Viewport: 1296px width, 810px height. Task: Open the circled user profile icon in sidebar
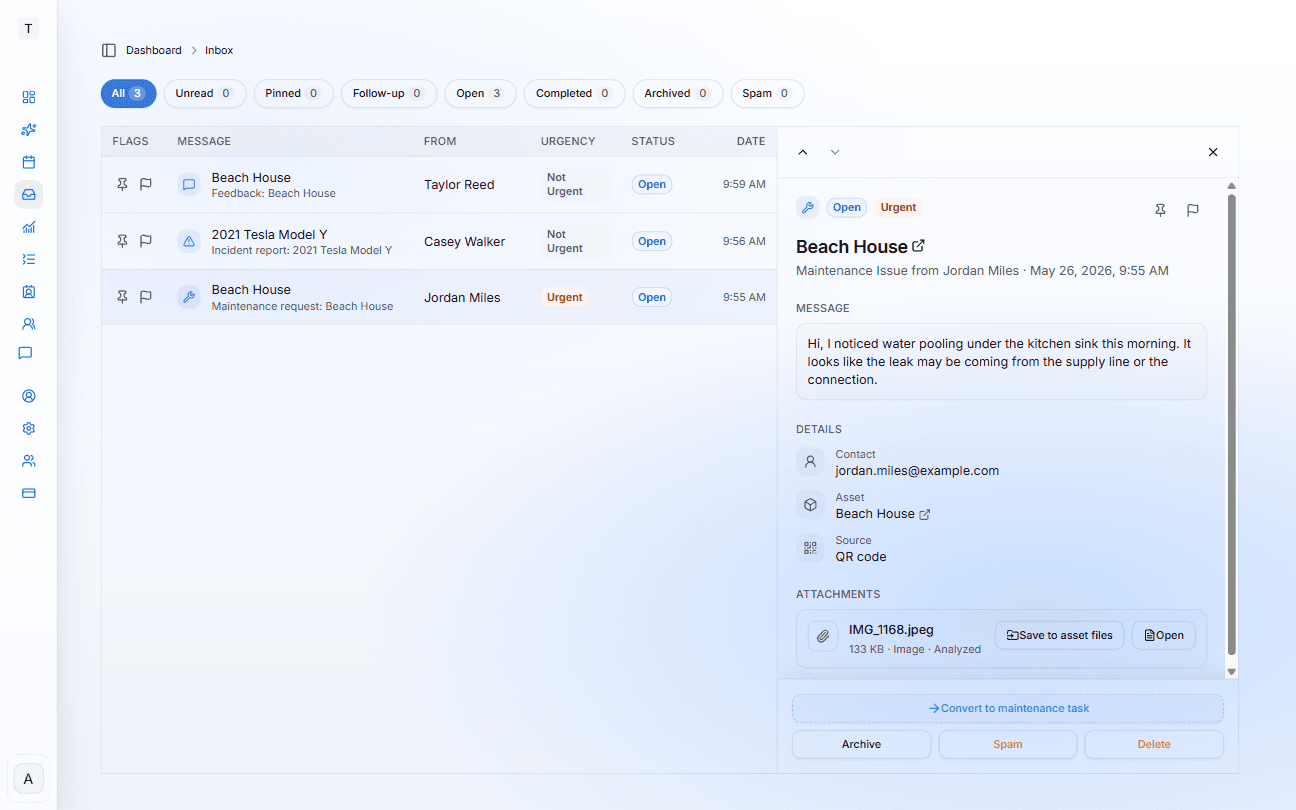coord(29,396)
